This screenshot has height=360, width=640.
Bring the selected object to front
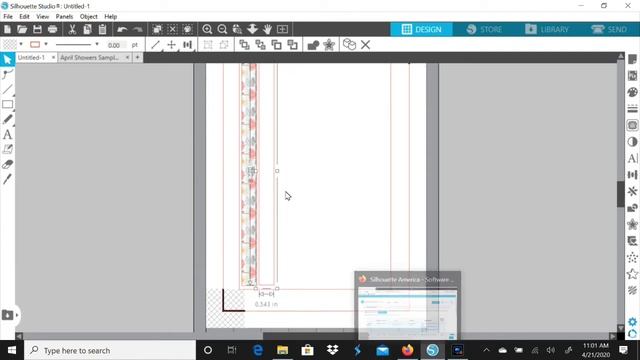tap(244, 45)
